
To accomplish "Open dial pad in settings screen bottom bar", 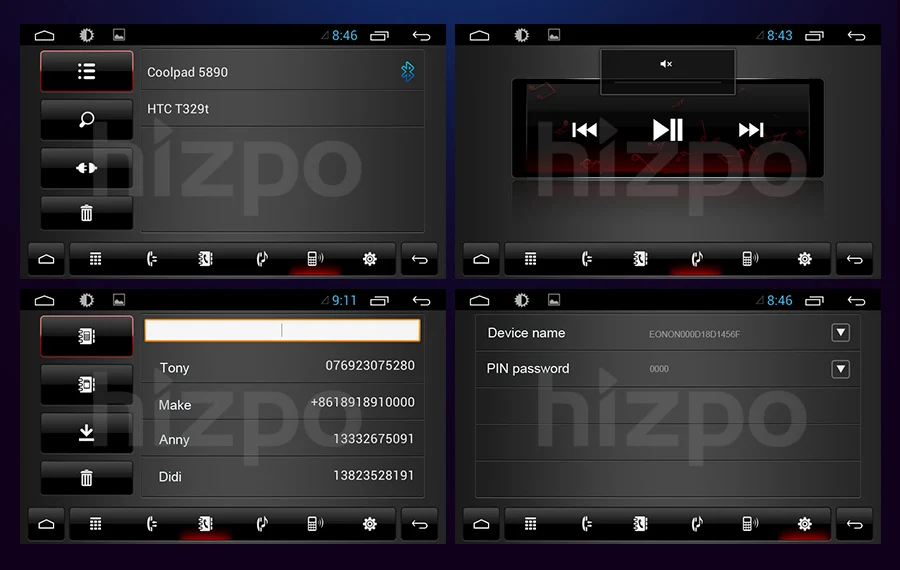I will click(531, 524).
